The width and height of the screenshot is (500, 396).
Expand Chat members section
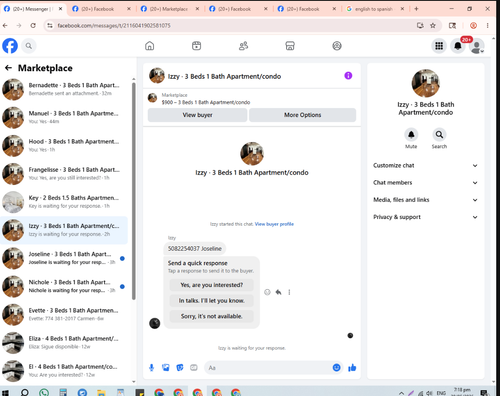tap(425, 183)
